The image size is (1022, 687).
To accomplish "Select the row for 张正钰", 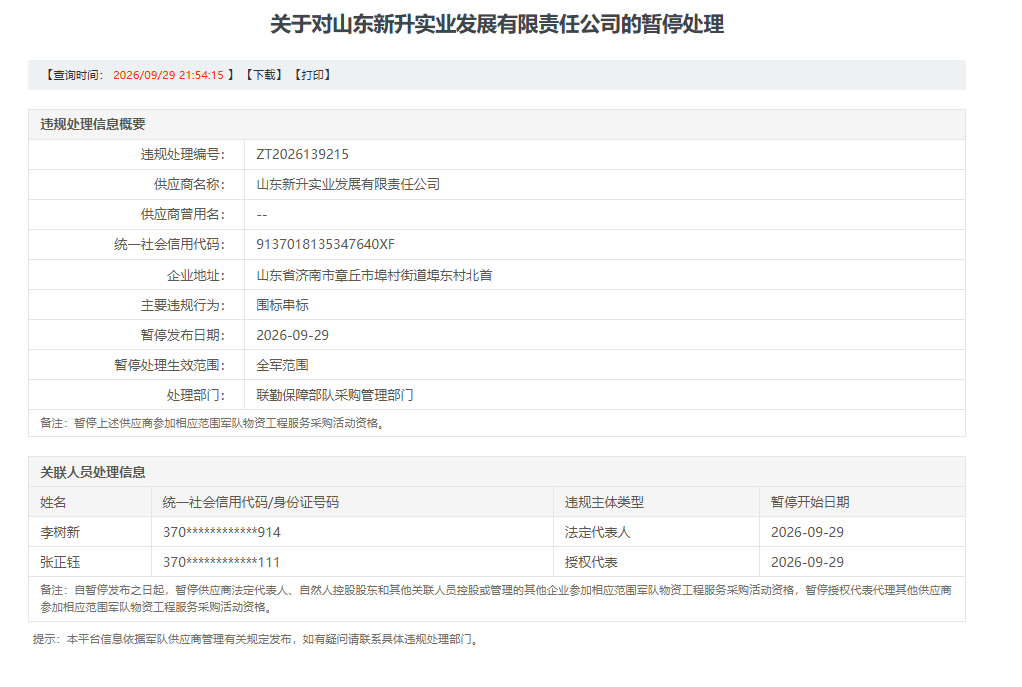I will pyautogui.click(x=497, y=562).
